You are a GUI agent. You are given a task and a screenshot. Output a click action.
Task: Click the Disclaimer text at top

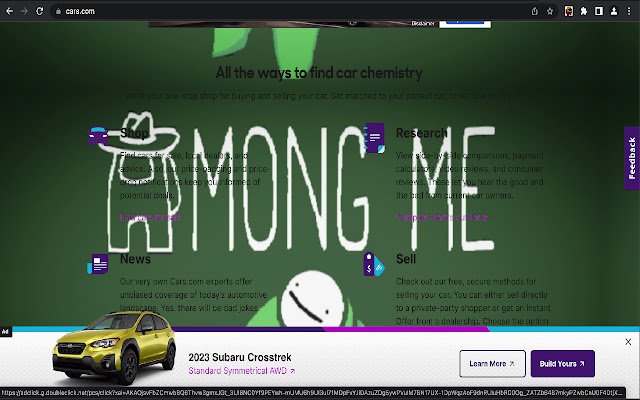coord(423,24)
